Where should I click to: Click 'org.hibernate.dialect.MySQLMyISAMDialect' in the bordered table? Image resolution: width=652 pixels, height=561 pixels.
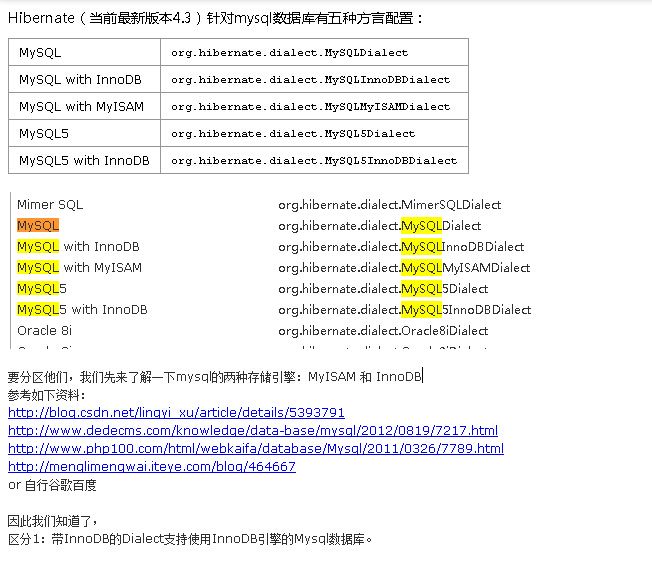pyautogui.click(x=311, y=107)
